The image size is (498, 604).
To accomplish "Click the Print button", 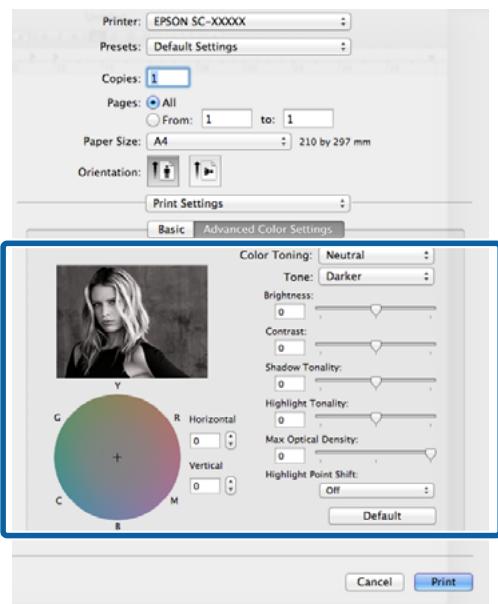I will point(443,582).
